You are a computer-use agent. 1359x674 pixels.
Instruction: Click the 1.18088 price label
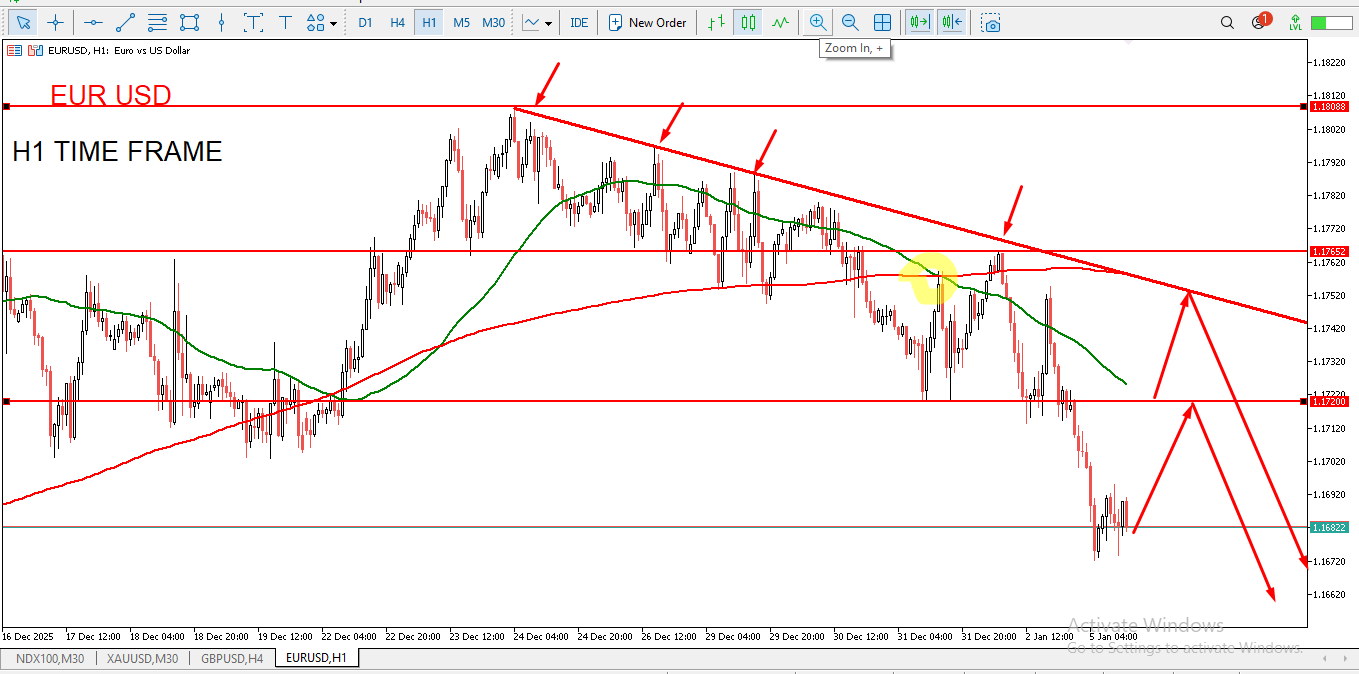pyautogui.click(x=1329, y=106)
